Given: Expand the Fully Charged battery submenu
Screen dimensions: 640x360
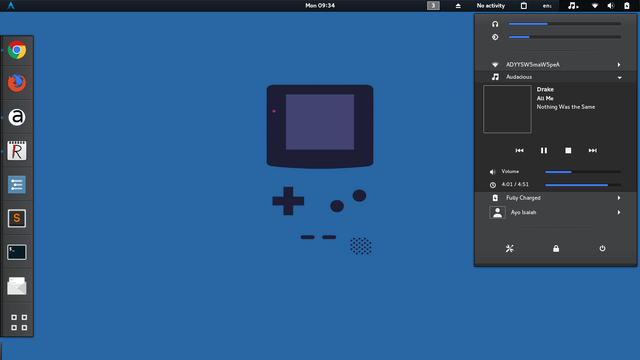Looking at the screenshot, I should 556,198.
